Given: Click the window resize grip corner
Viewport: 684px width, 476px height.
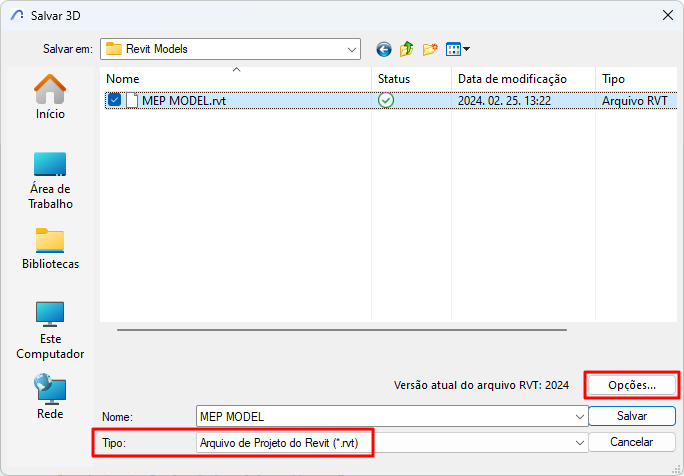Looking at the screenshot, I should click(x=674, y=468).
